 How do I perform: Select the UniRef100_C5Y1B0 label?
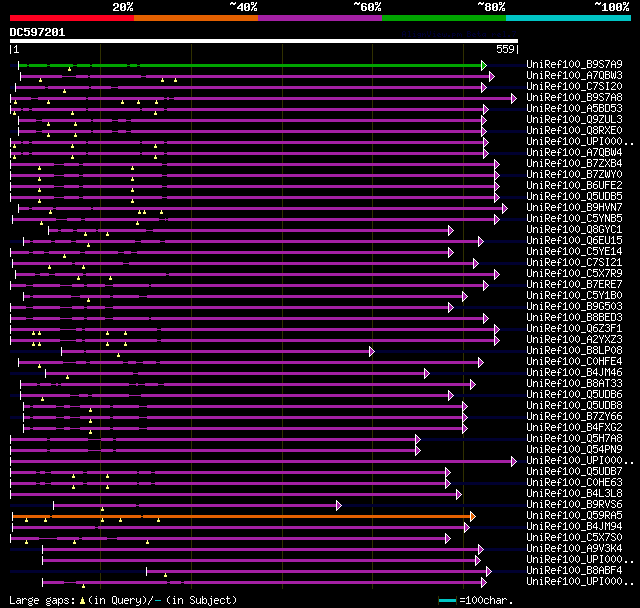574,295
